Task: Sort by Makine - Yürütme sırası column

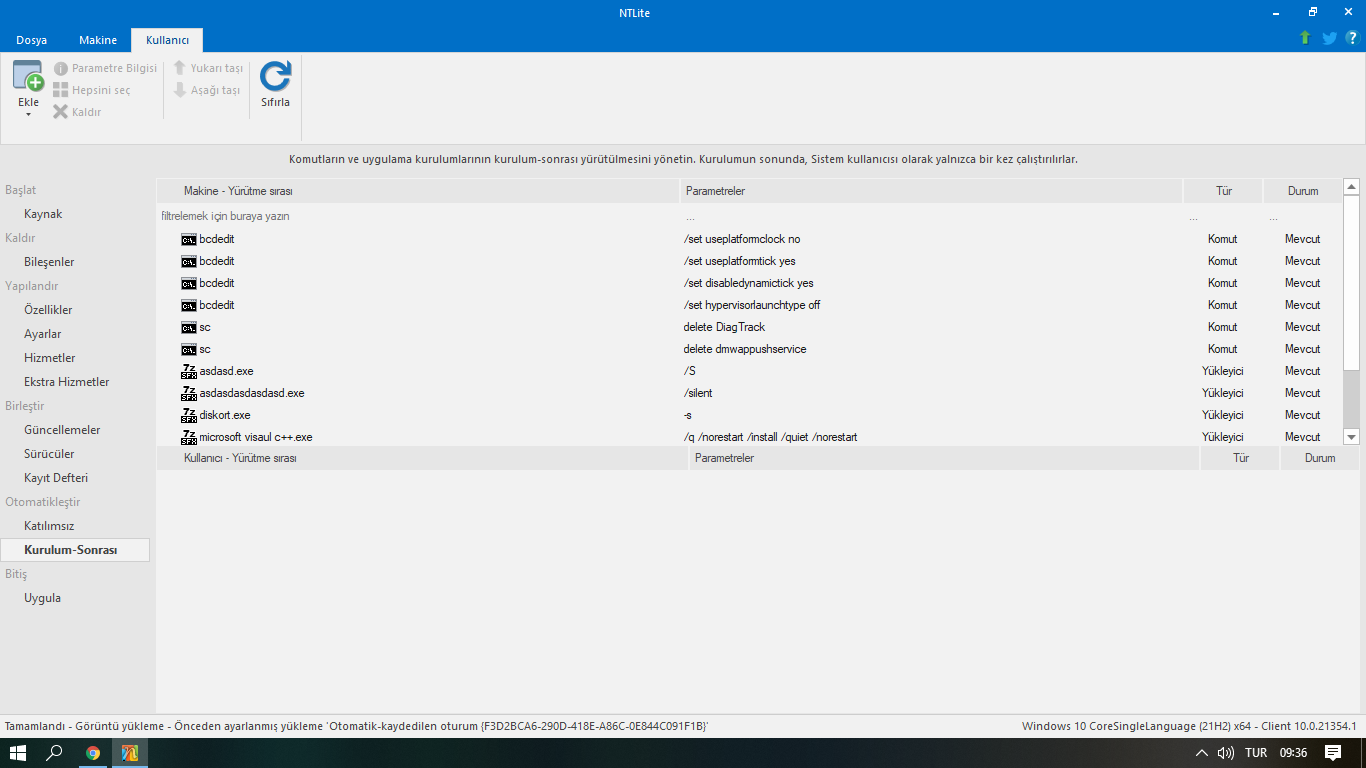Action: [418, 191]
